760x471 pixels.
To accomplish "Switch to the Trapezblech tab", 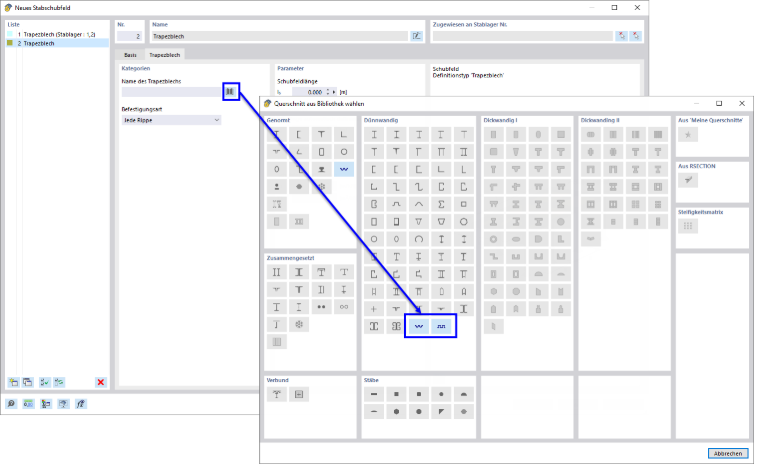I will point(164,55).
